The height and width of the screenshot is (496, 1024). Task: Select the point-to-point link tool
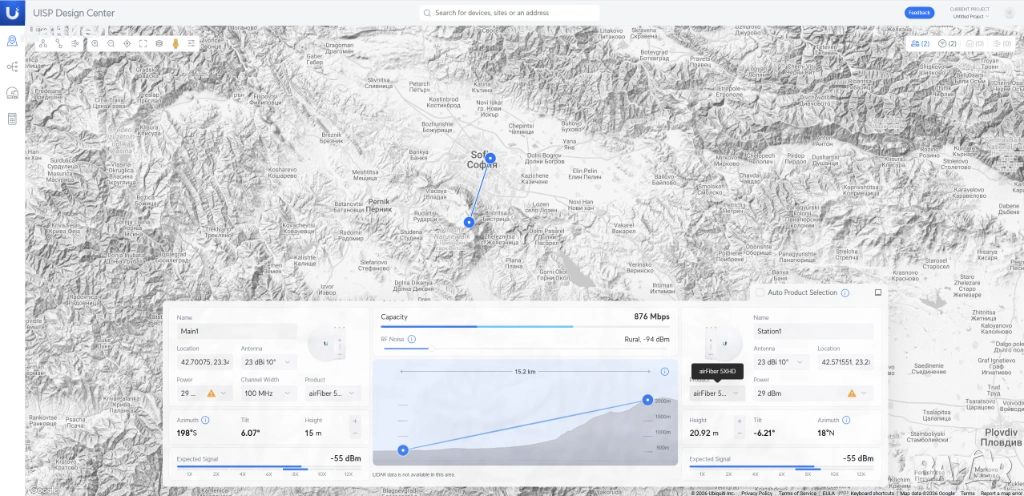59,44
